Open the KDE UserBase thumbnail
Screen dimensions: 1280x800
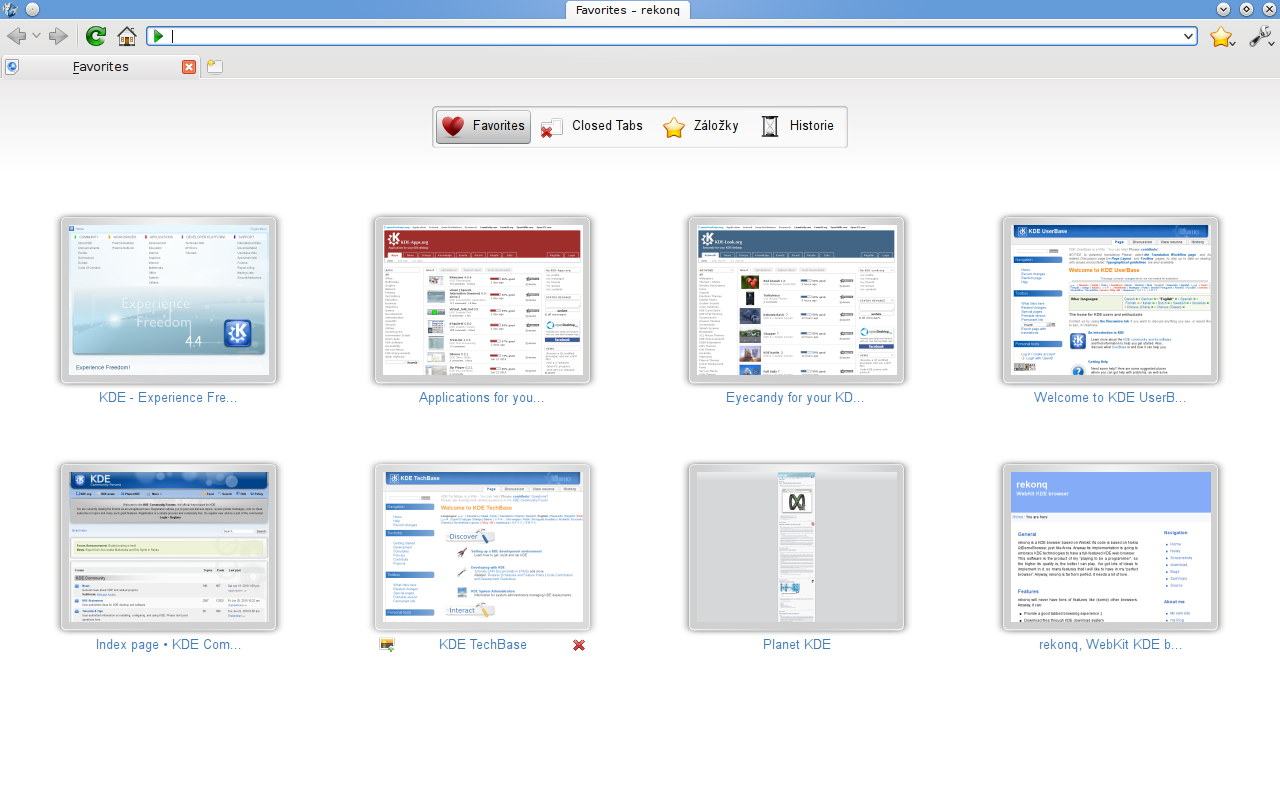coord(1110,300)
